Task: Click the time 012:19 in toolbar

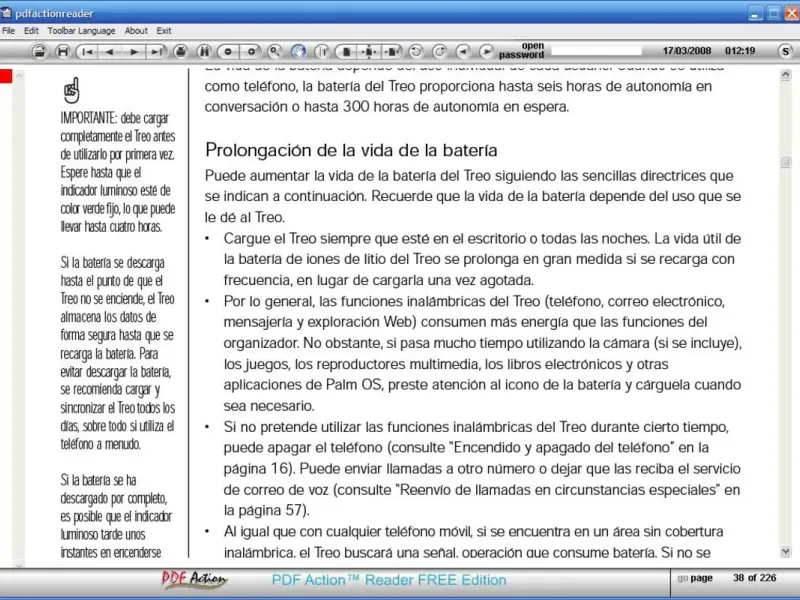Action: 740,51
